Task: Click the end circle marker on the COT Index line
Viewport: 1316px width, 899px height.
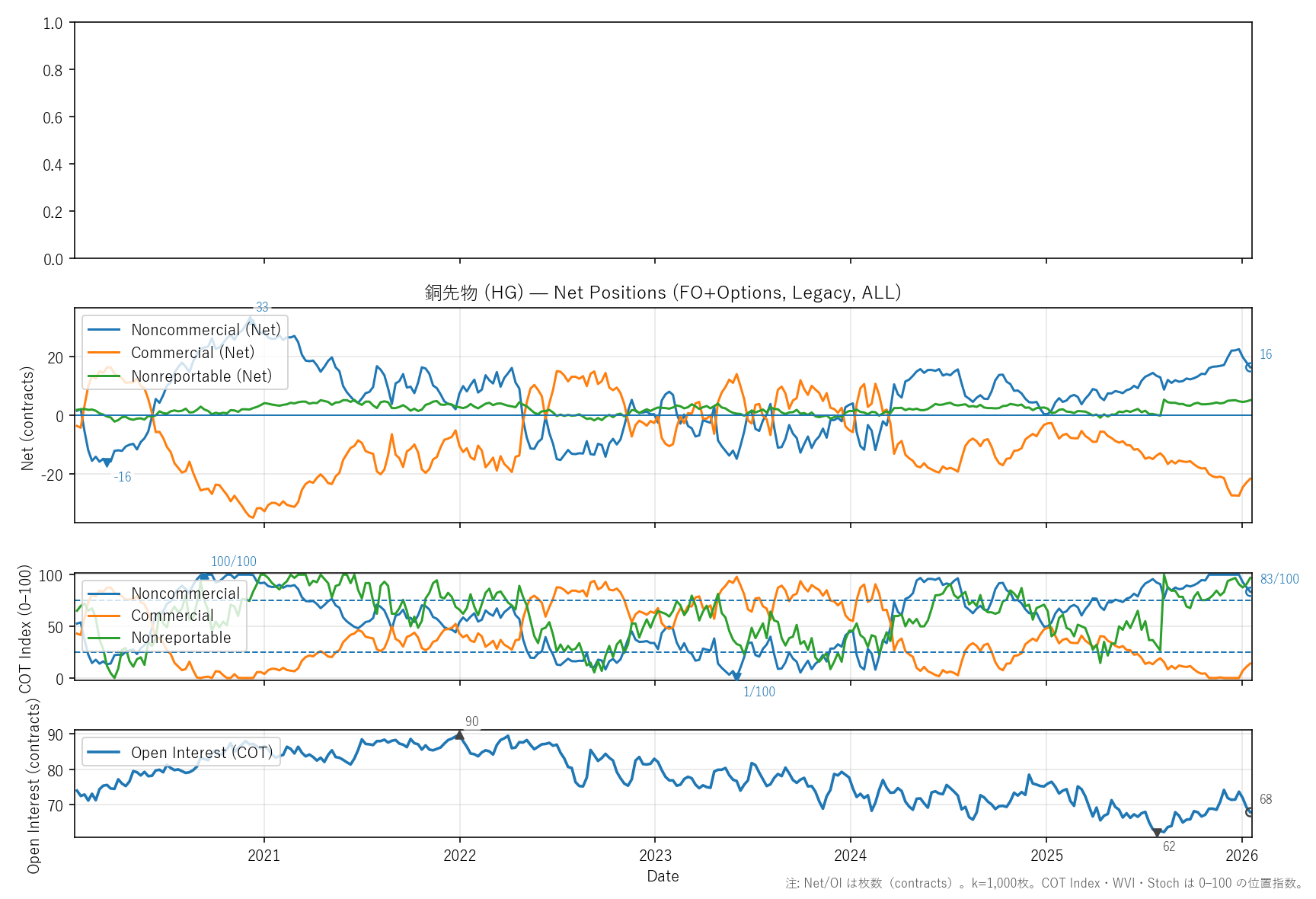Action: [x=1250, y=591]
